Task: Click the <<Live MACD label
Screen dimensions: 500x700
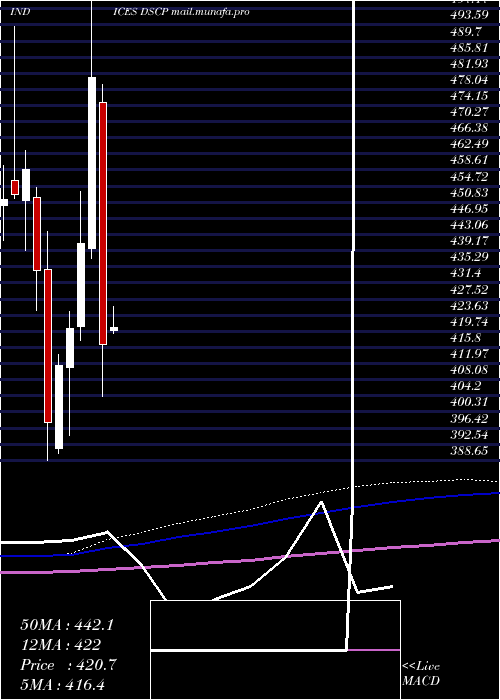Action: 421,674
